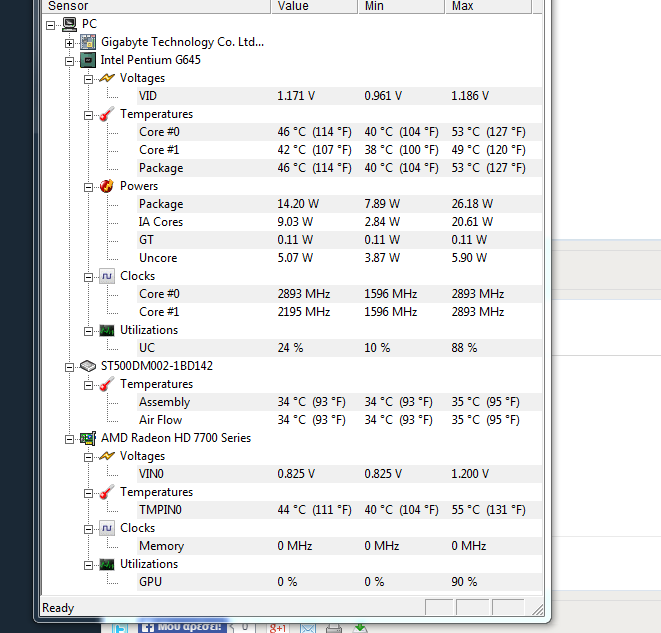
Task: Select the IA Cores power row
Action: (x=339, y=222)
